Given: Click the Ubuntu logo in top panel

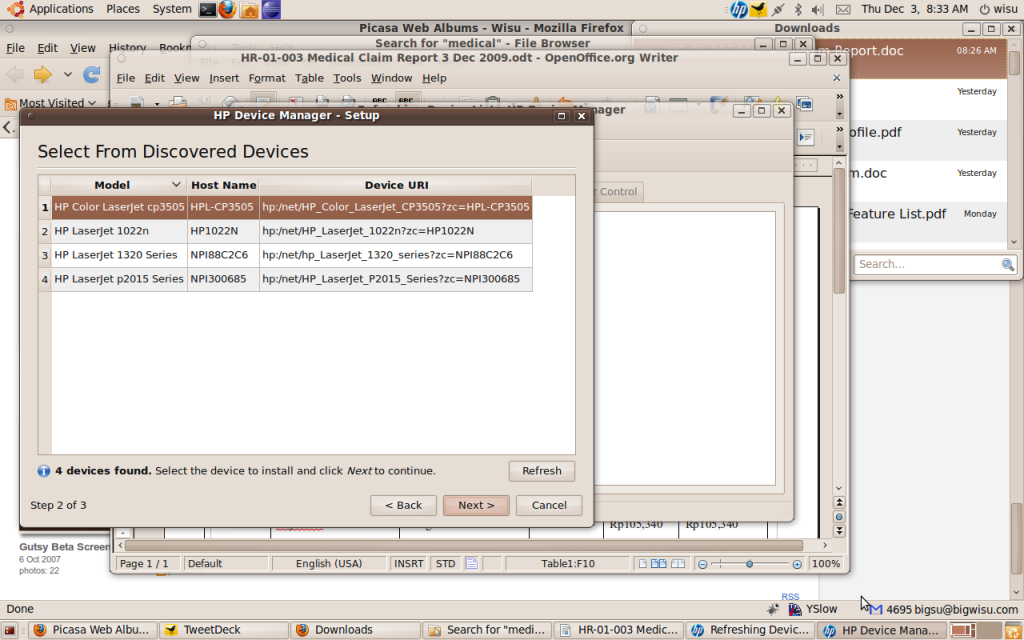Looking at the screenshot, I should point(16,9).
